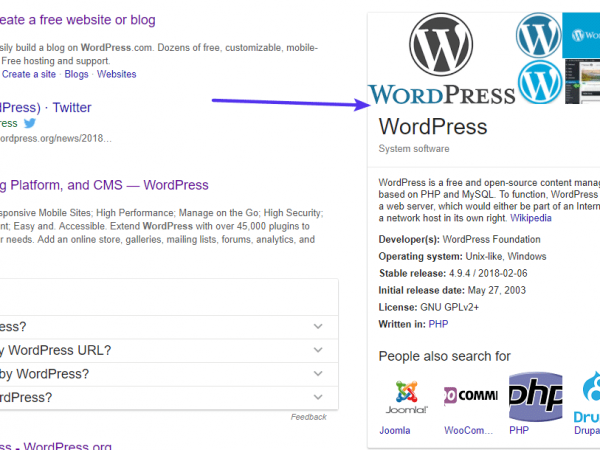Screen dimensions: 600x450
Task: Click the PHP link beside Written in
Action: tap(438, 324)
